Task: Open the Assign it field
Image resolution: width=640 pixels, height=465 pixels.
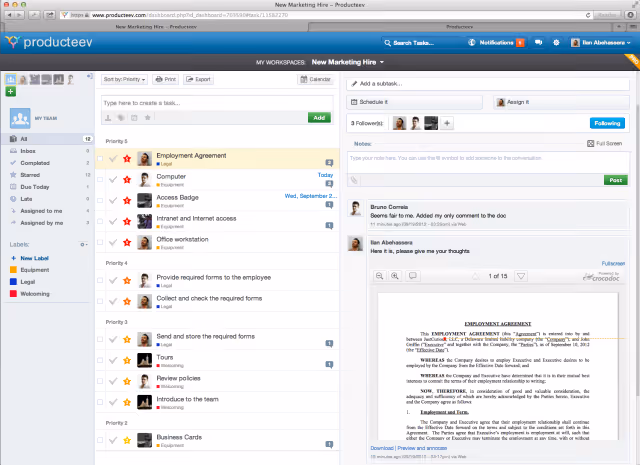Action: pyautogui.click(x=561, y=102)
